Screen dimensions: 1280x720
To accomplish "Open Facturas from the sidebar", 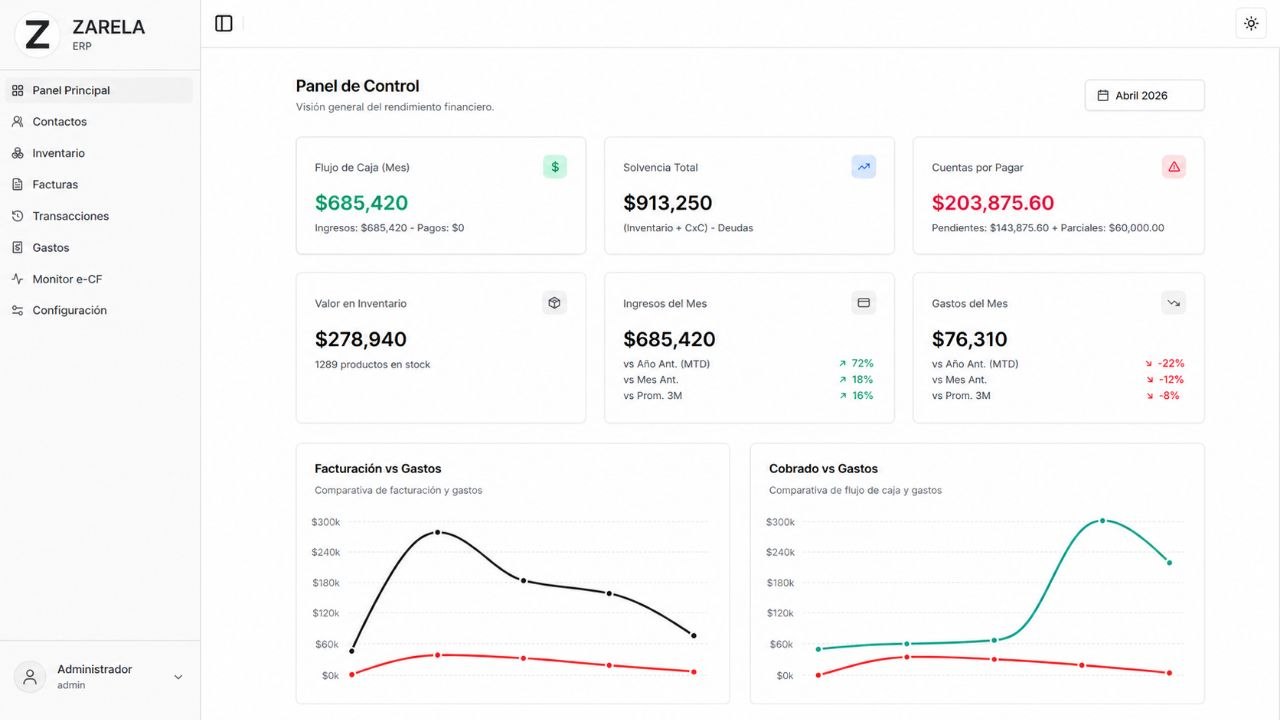I will (55, 185).
